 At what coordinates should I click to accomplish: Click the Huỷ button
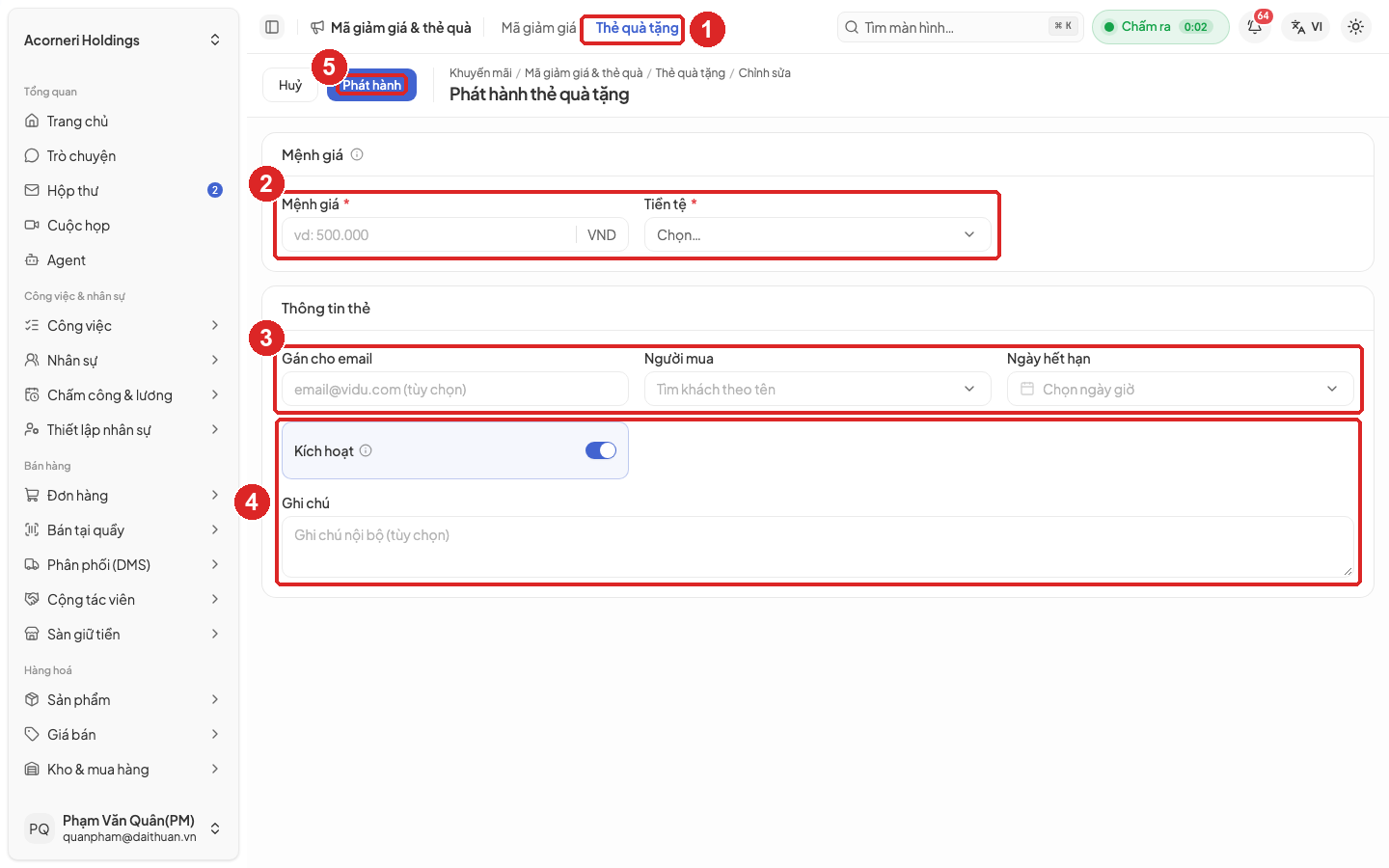(290, 85)
